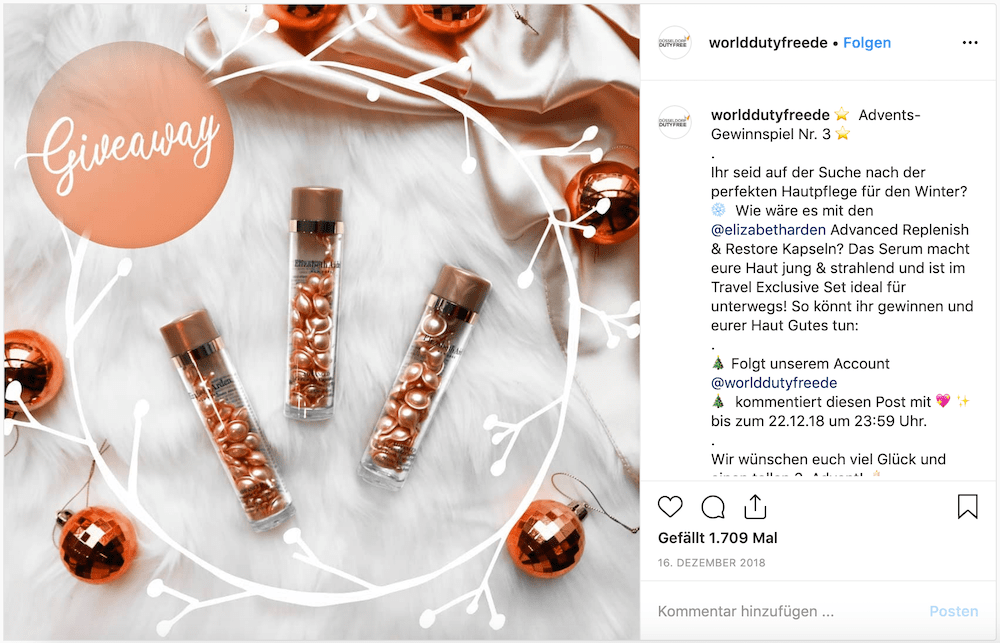
Task: Click Posten to submit comment
Action: point(953,611)
